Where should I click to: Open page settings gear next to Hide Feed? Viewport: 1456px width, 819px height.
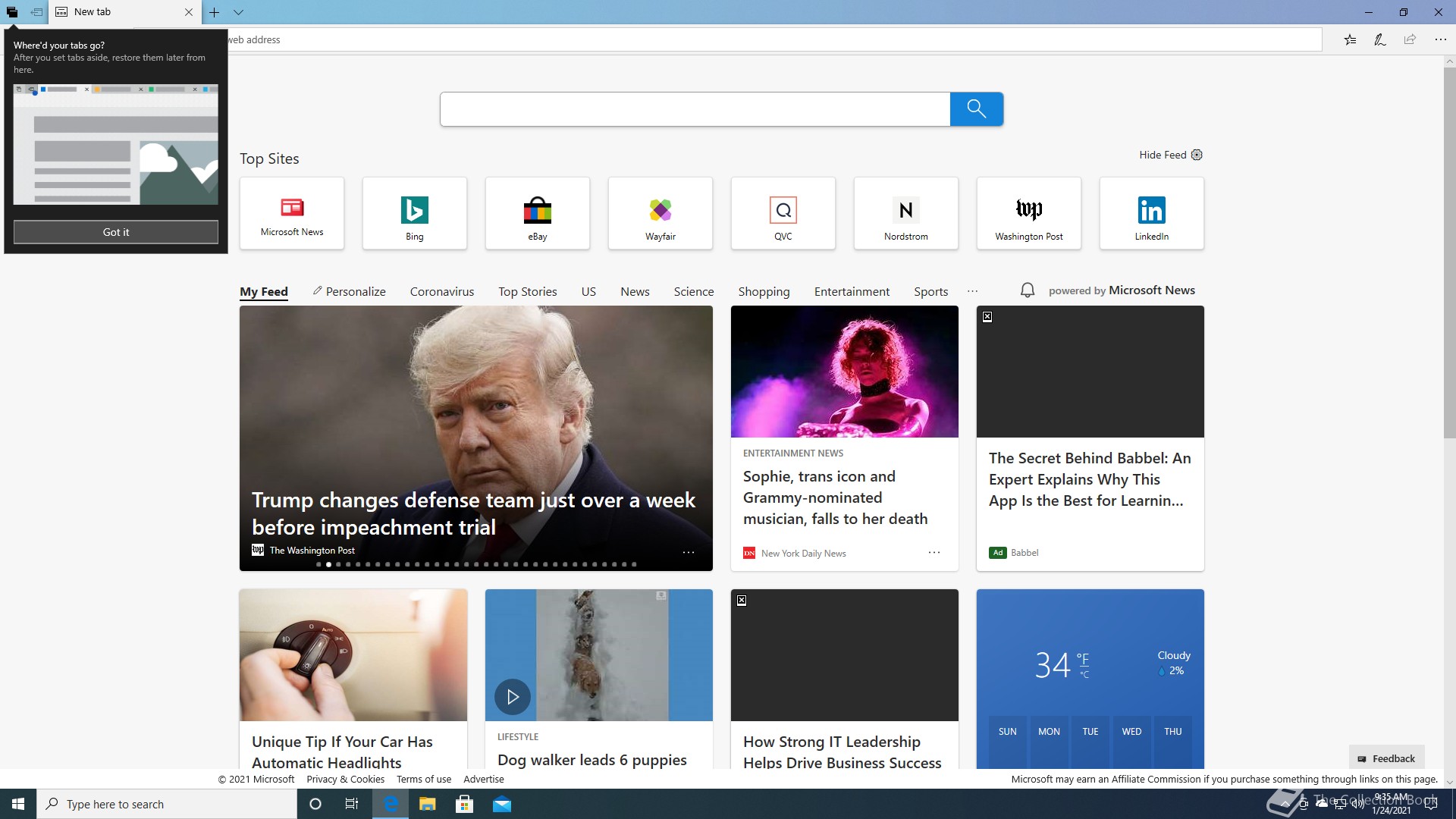1197,155
